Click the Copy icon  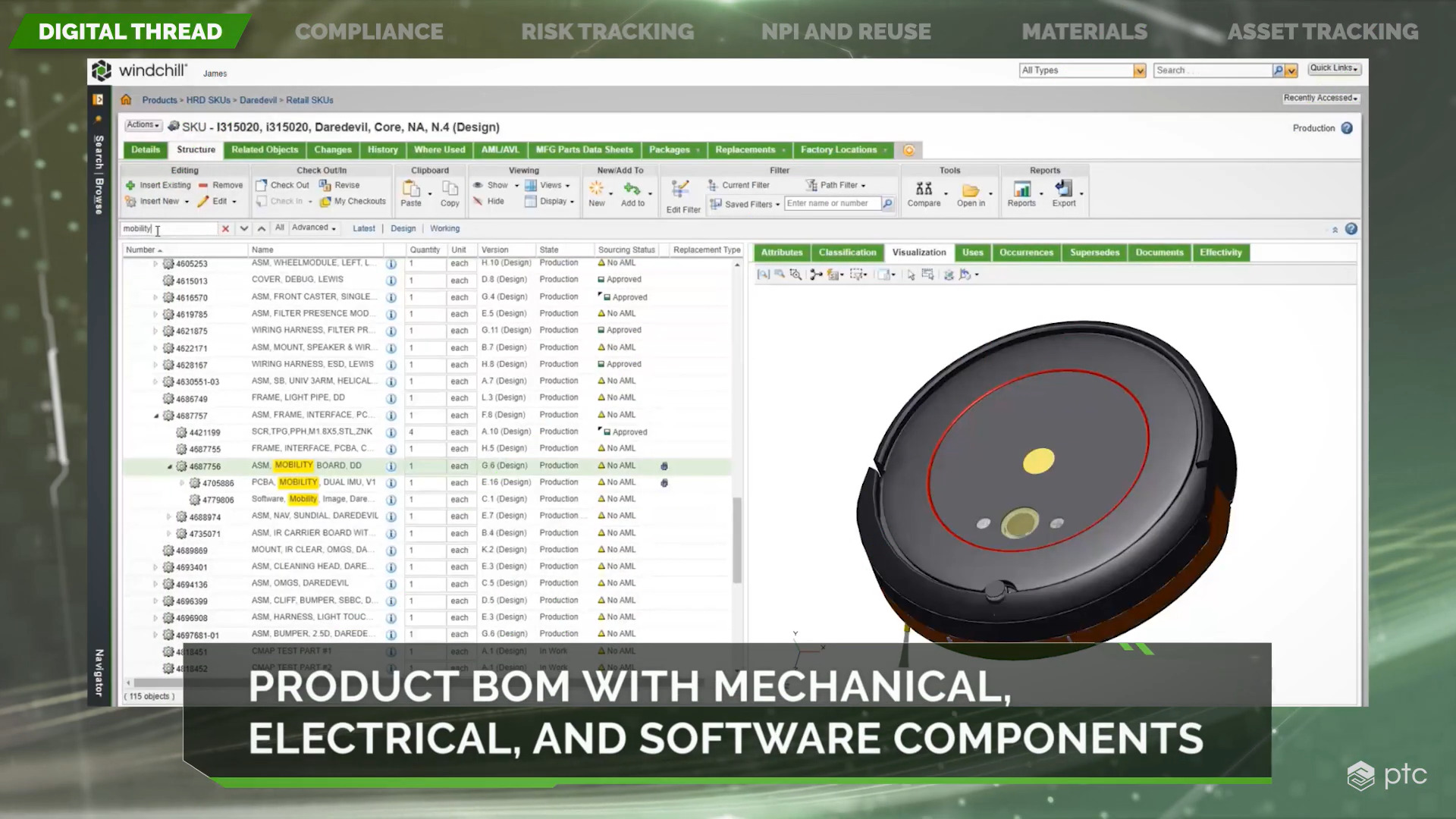pyautogui.click(x=450, y=188)
